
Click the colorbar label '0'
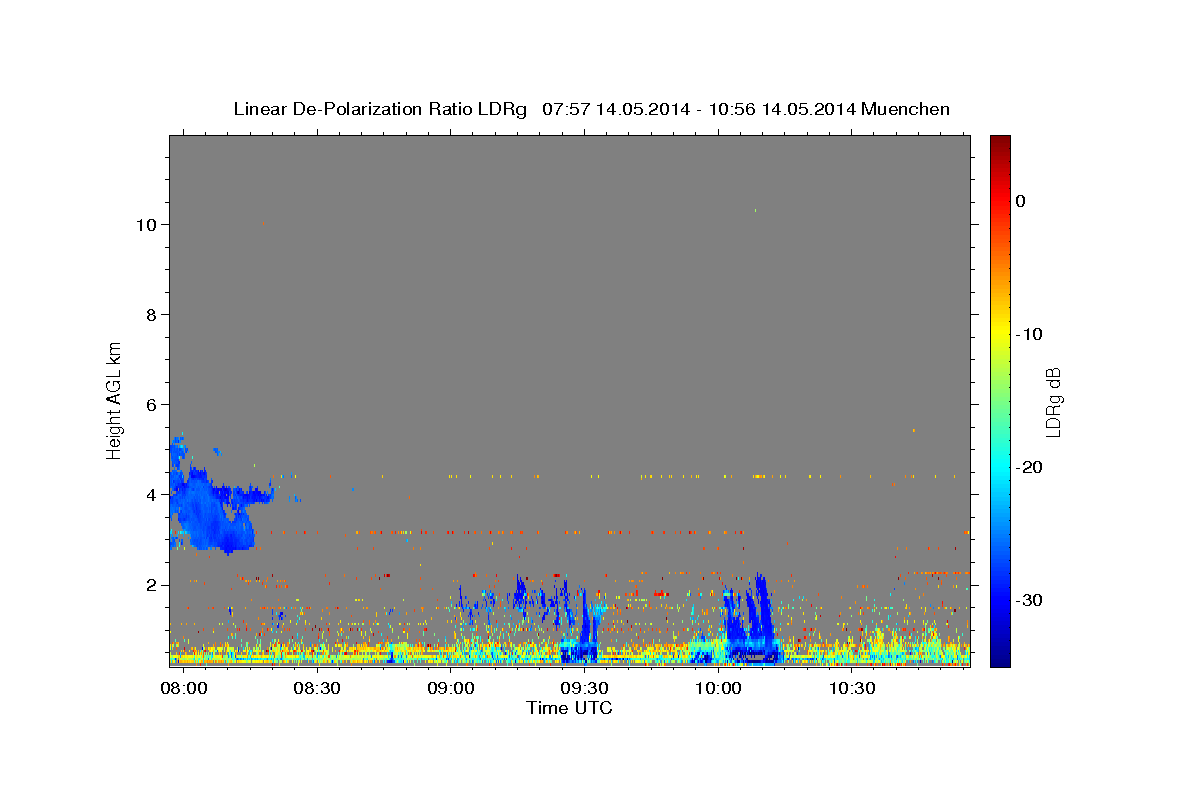[x=1020, y=201]
